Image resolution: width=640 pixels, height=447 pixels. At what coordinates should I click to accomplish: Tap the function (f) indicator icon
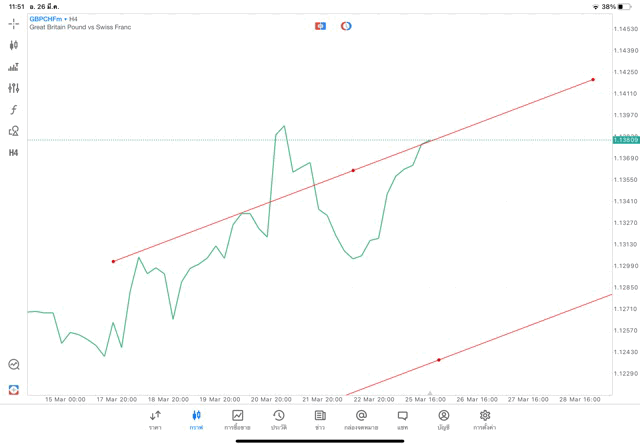[14, 110]
